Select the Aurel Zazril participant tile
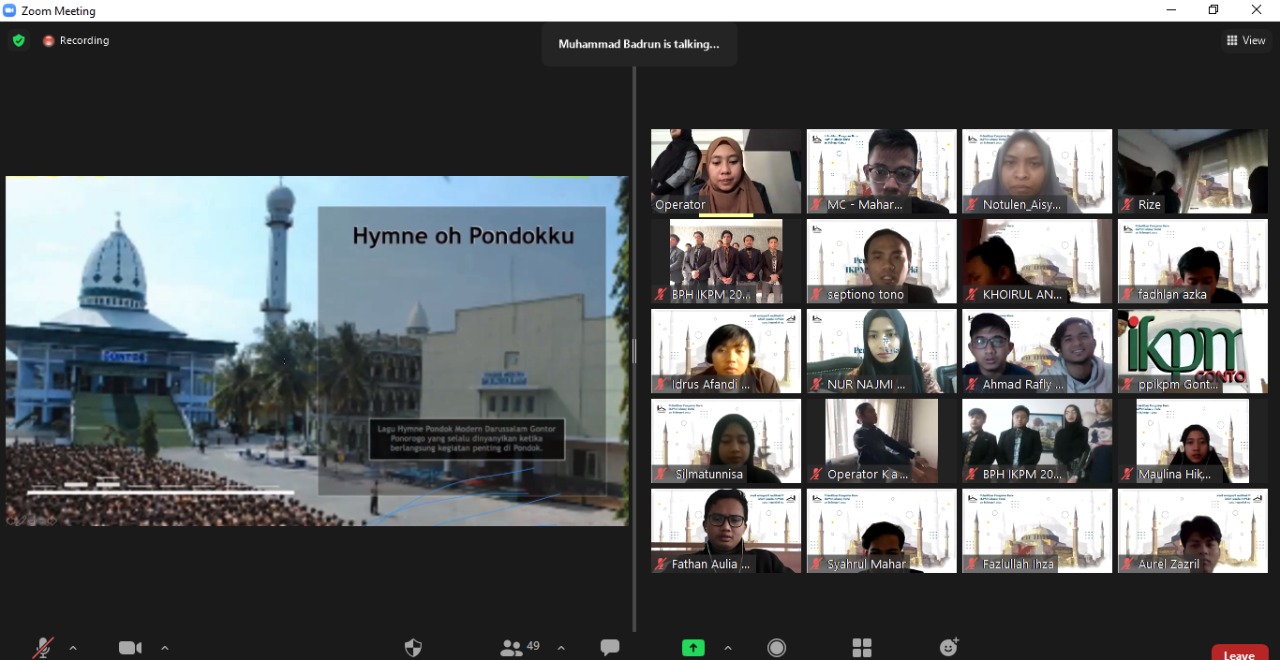 pos(1193,531)
